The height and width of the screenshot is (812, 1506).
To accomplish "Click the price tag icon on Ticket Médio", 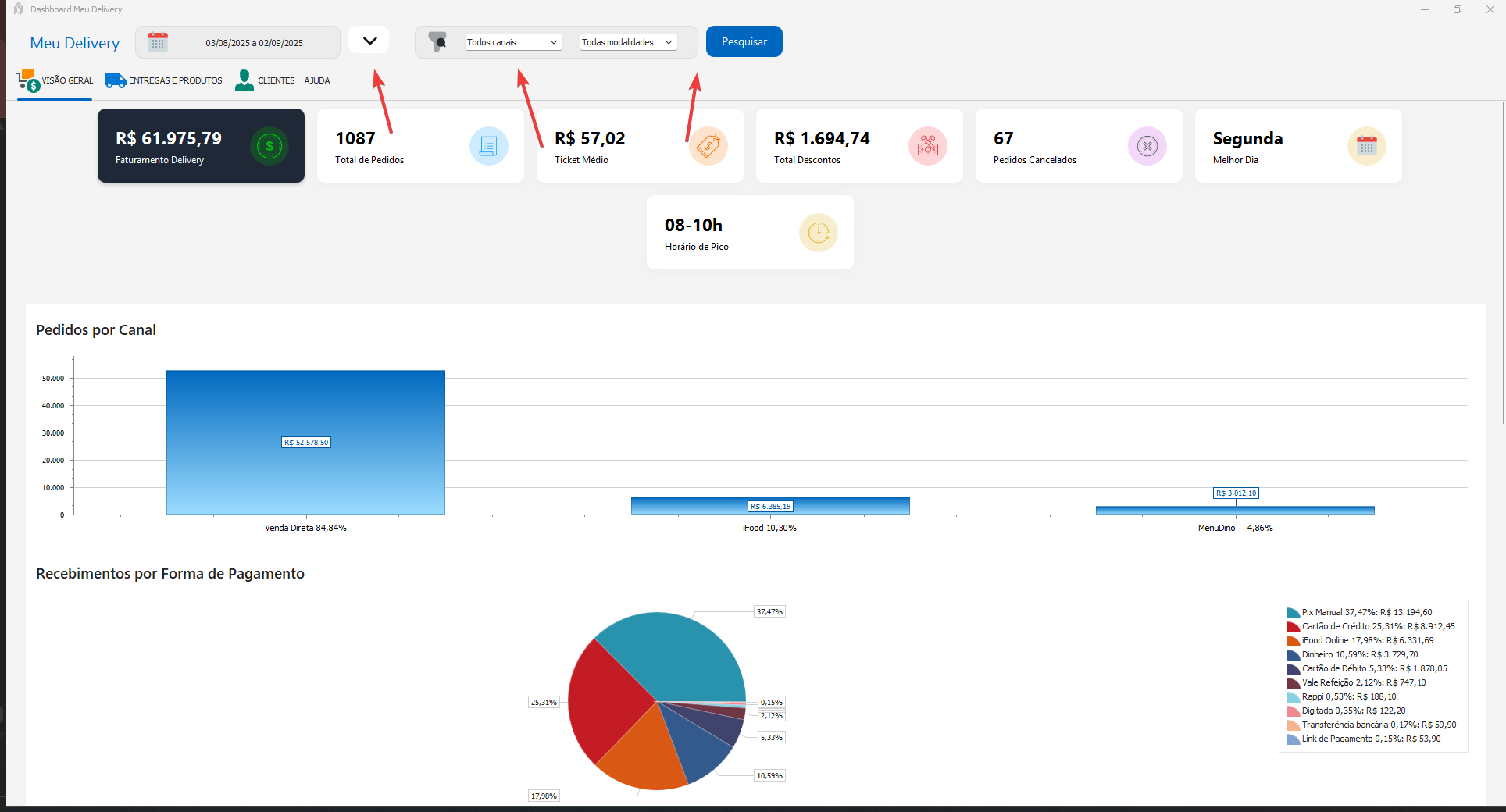I will click(708, 146).
